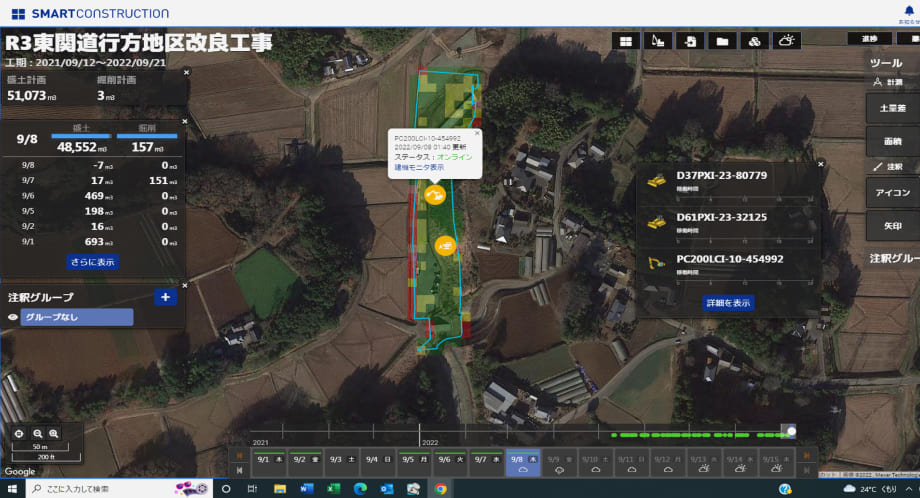Select the 面積 tool
The height and width of the screenshot is (498, 920).
[x=892, y=141]
